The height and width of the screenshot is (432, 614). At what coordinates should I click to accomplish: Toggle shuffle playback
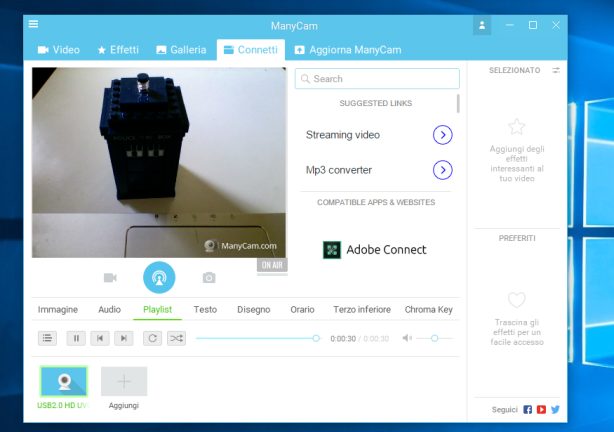(x=176, y=338)
